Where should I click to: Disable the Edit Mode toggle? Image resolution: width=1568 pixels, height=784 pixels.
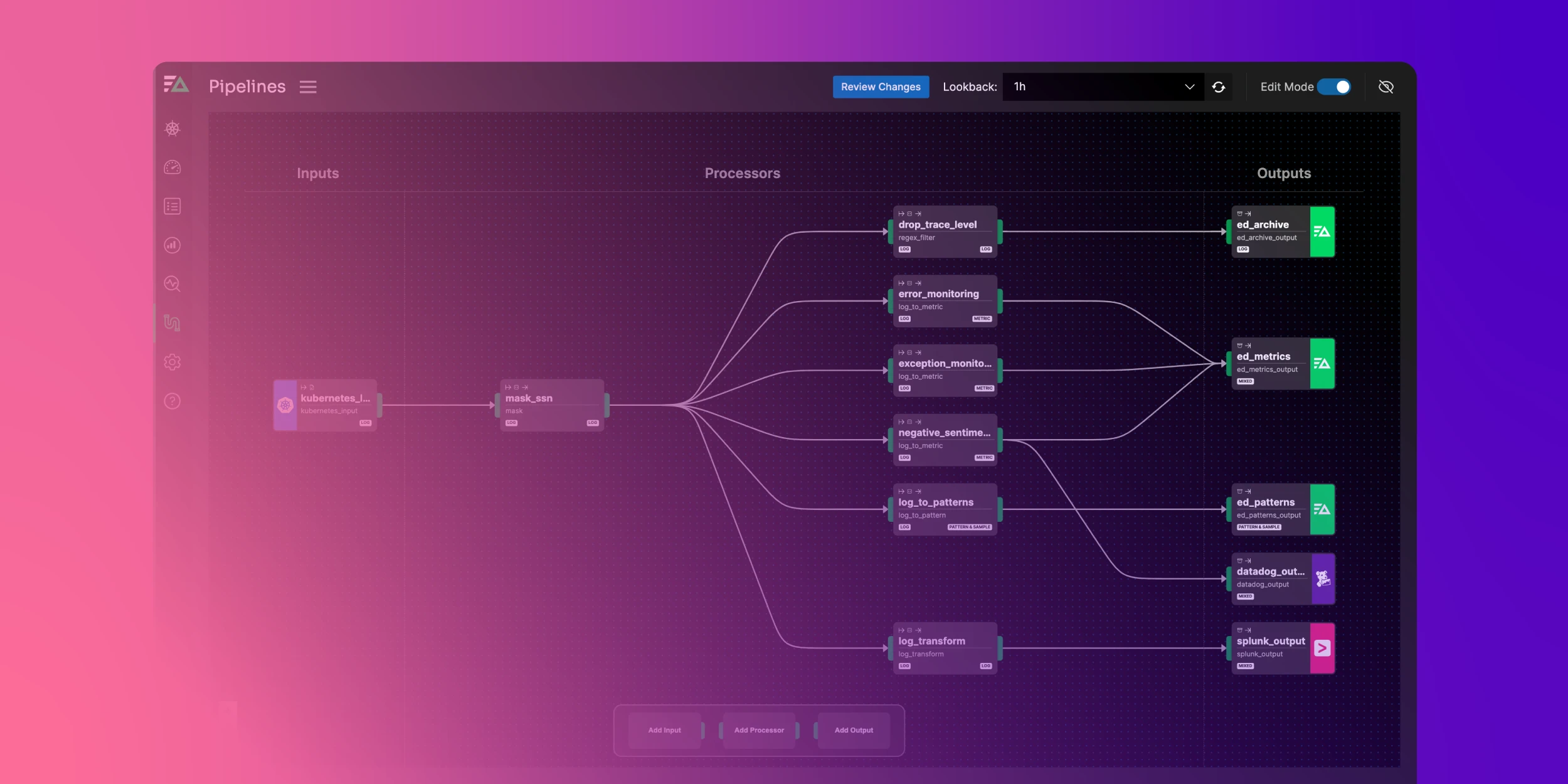coord(1335,87)
